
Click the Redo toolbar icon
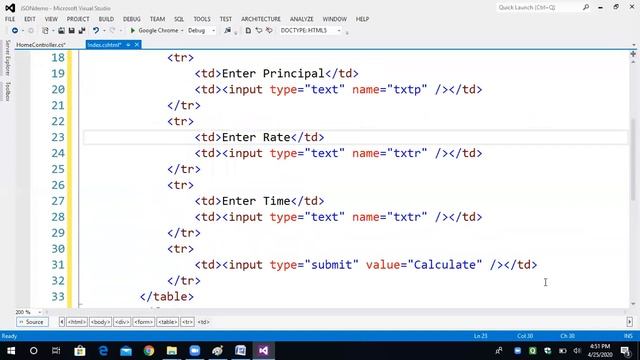coord(112,31)
